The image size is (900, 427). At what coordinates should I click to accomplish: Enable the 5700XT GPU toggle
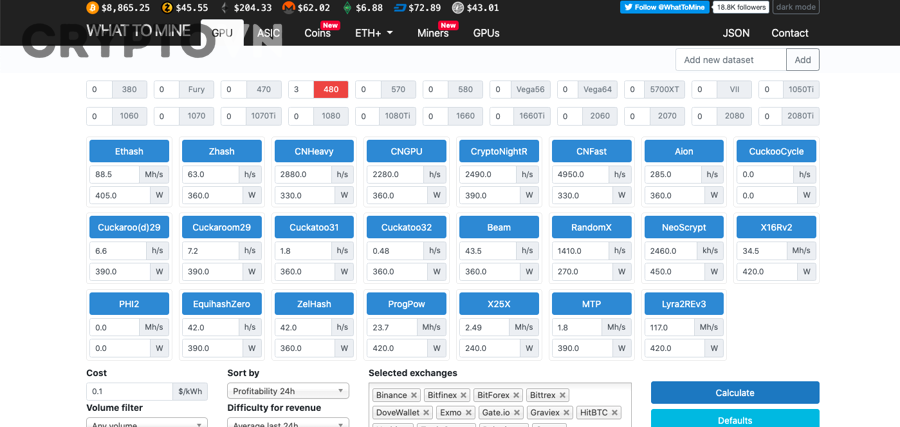click(665, 90)
